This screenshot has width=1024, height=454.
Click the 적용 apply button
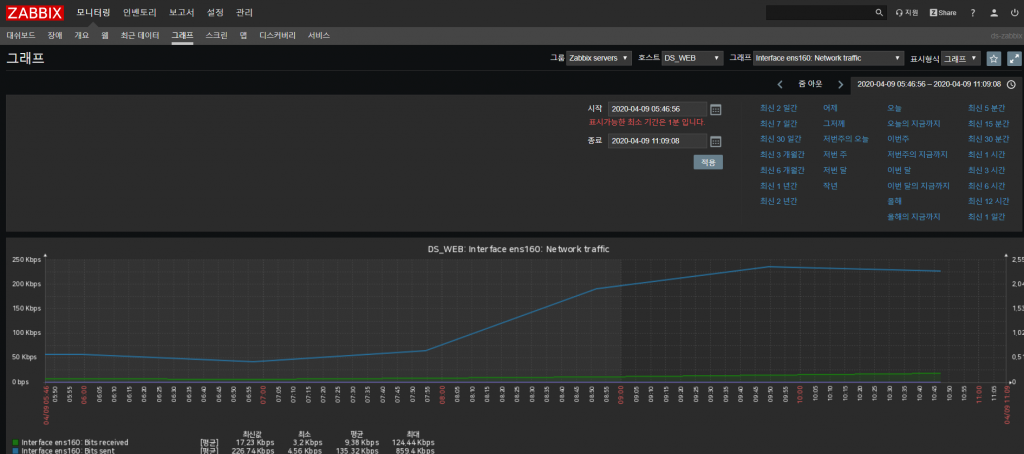tap(708, 162)
